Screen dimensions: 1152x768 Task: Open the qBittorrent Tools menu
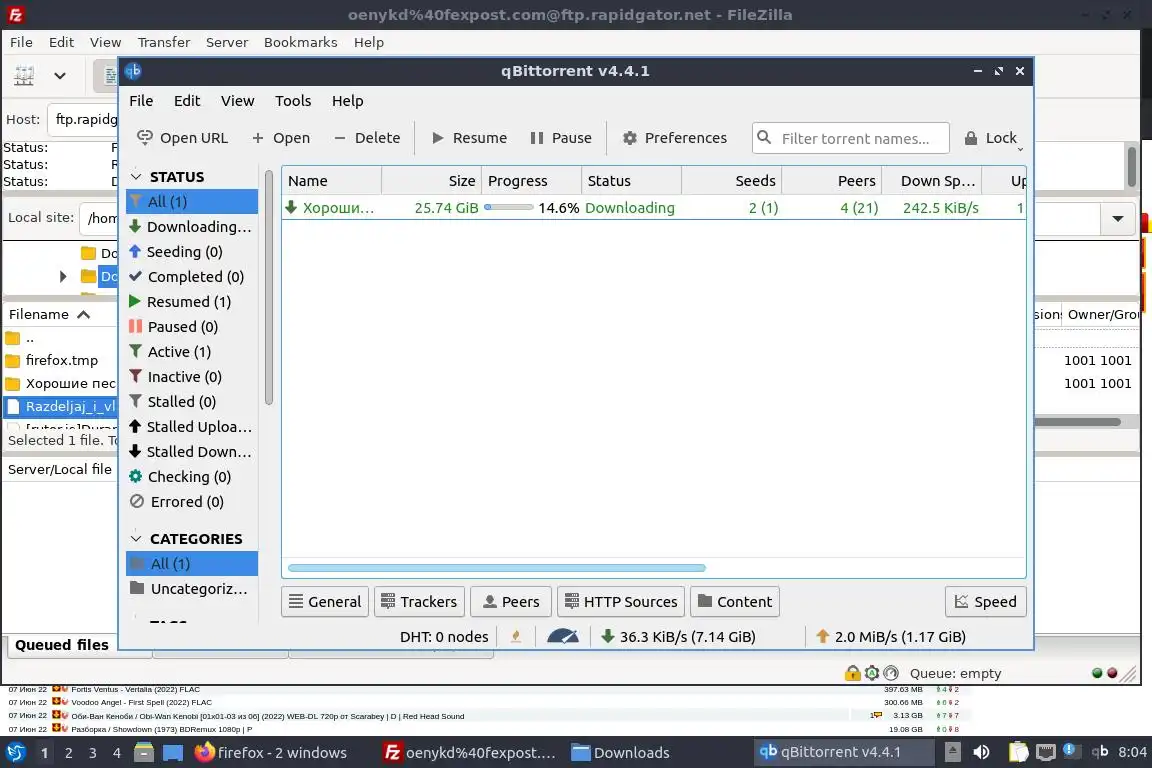[293, 101]
